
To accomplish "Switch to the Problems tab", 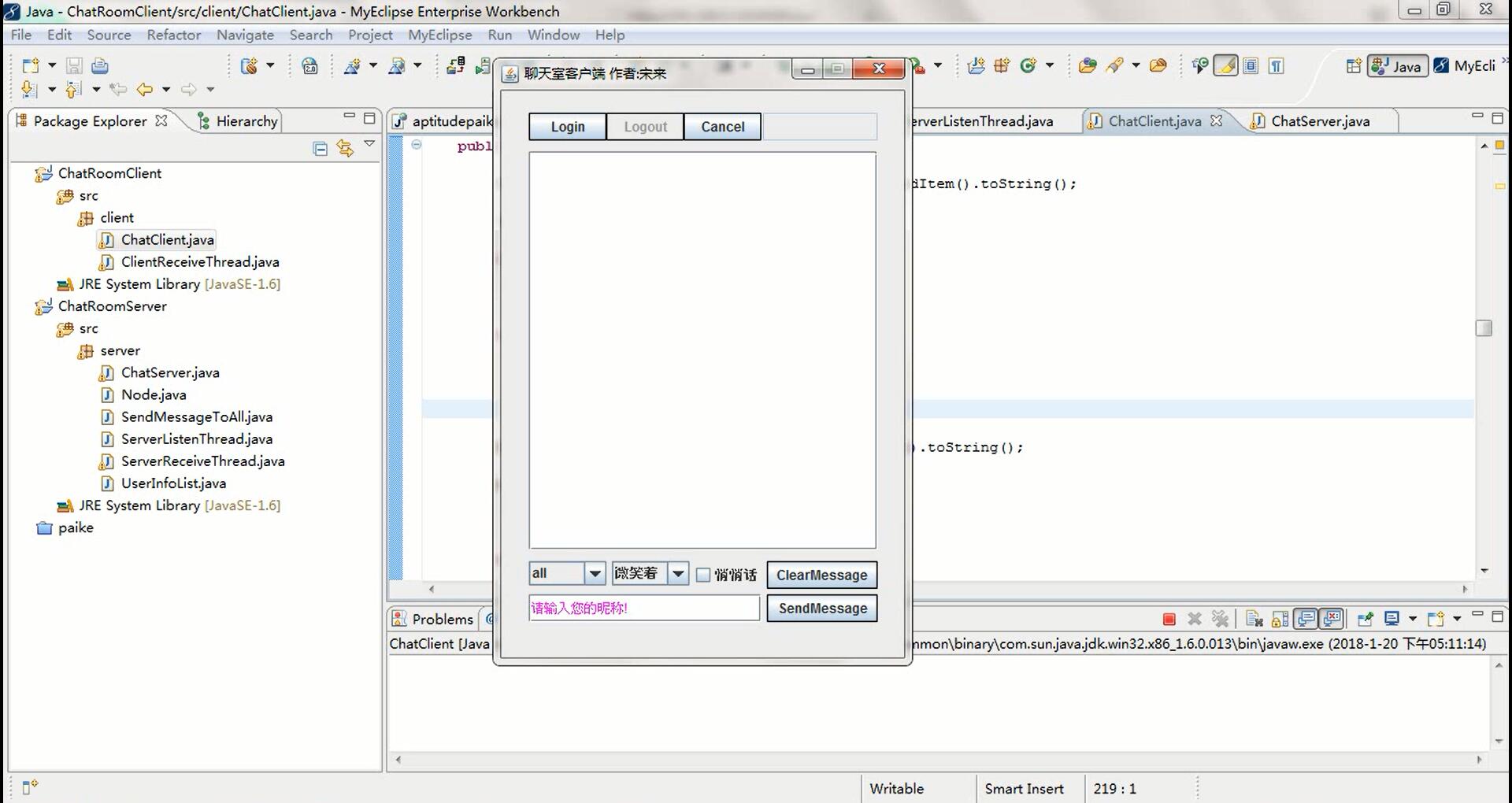I will pos(432,620).
